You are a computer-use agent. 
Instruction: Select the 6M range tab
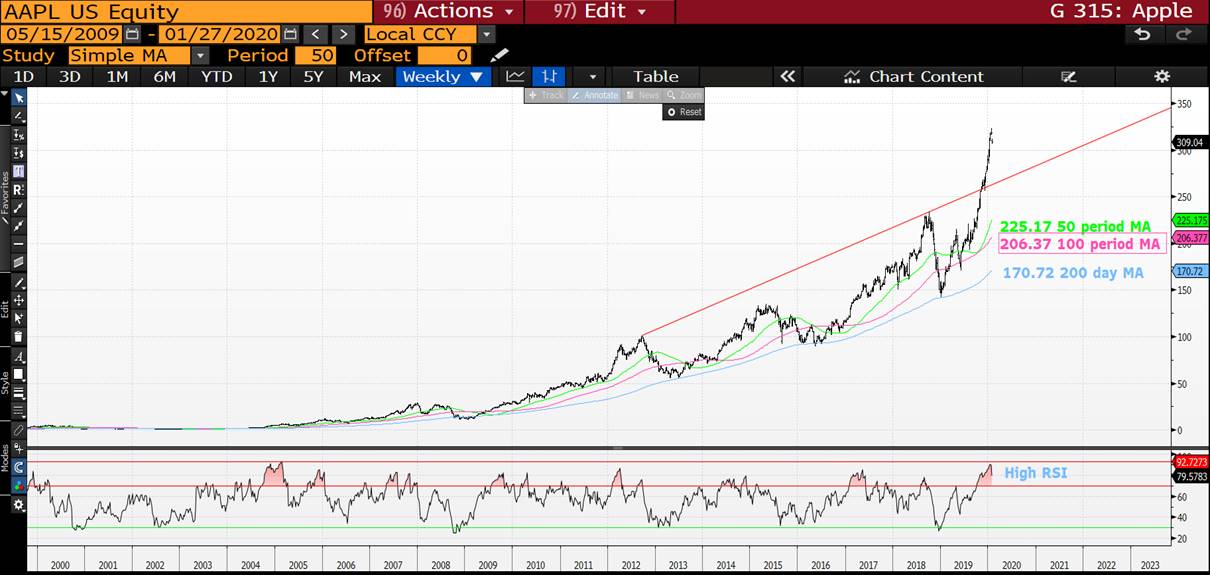[165, 76]
